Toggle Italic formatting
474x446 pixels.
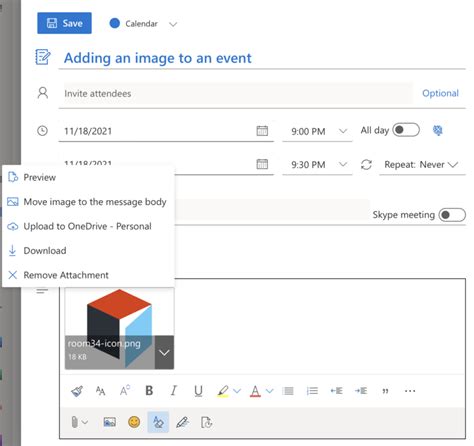pyautogui.click(x=174, y=390)
